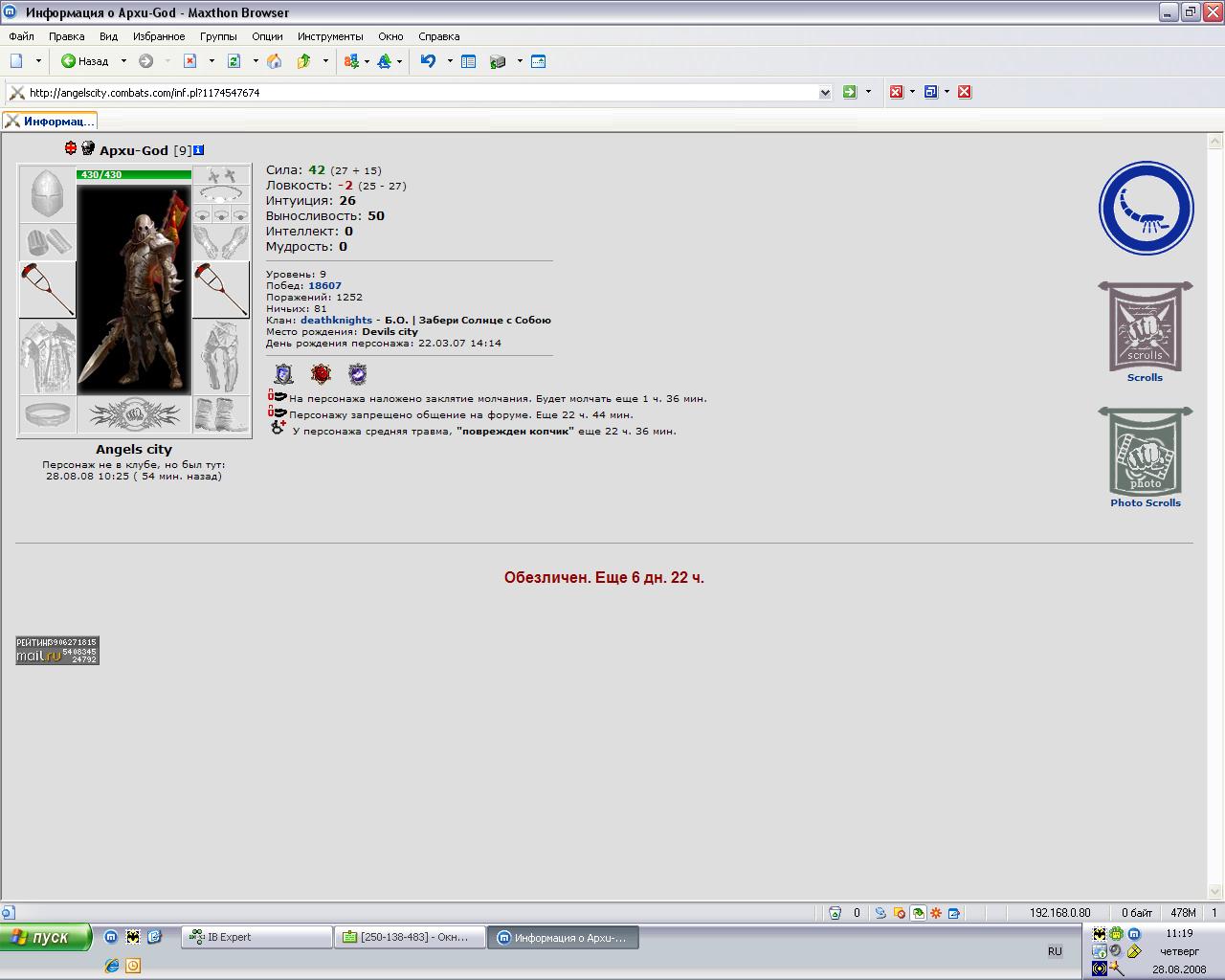1225x980 pixels.
Task: Open the Photo Scrolls link
Action: click(x=1146, y=503)
